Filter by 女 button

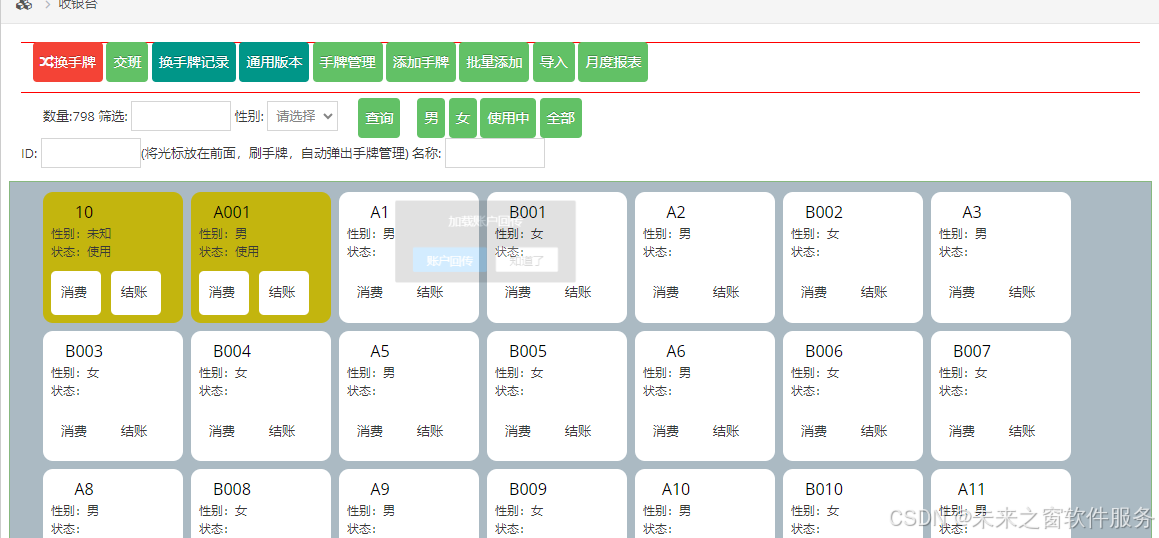[463, 118]
